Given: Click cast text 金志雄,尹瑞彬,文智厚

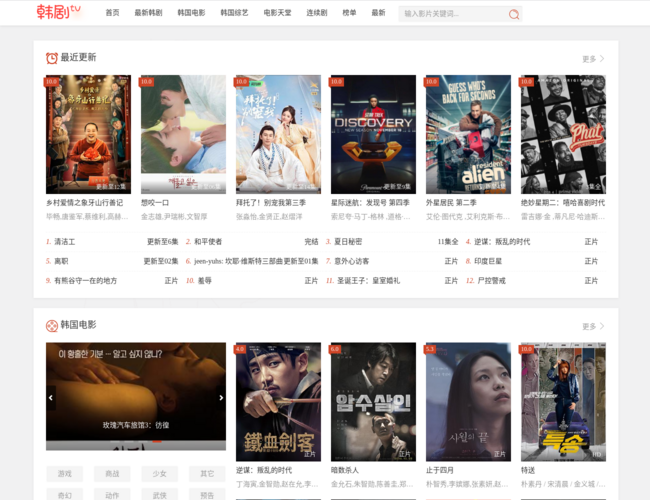Looking at the screenshot, I should (x=174, y=217).
